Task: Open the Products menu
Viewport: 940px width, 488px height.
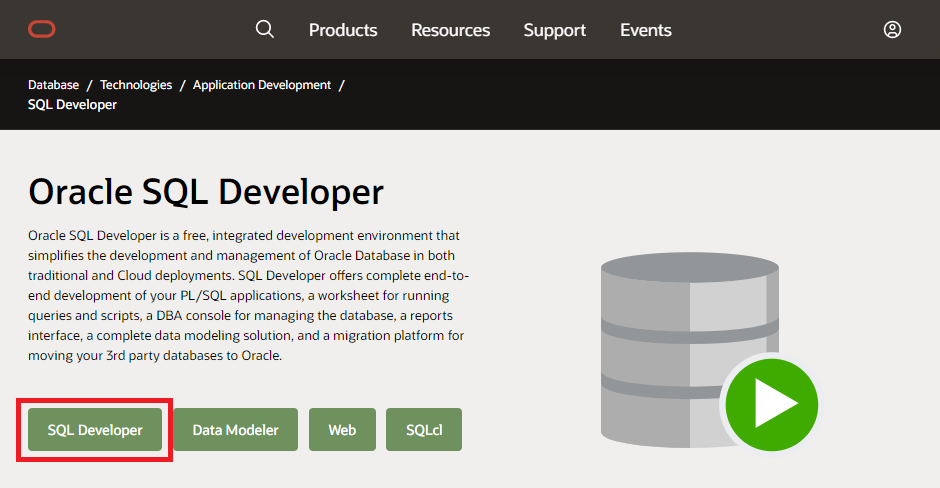Action: pyautogui.click(x=343, y=30)
